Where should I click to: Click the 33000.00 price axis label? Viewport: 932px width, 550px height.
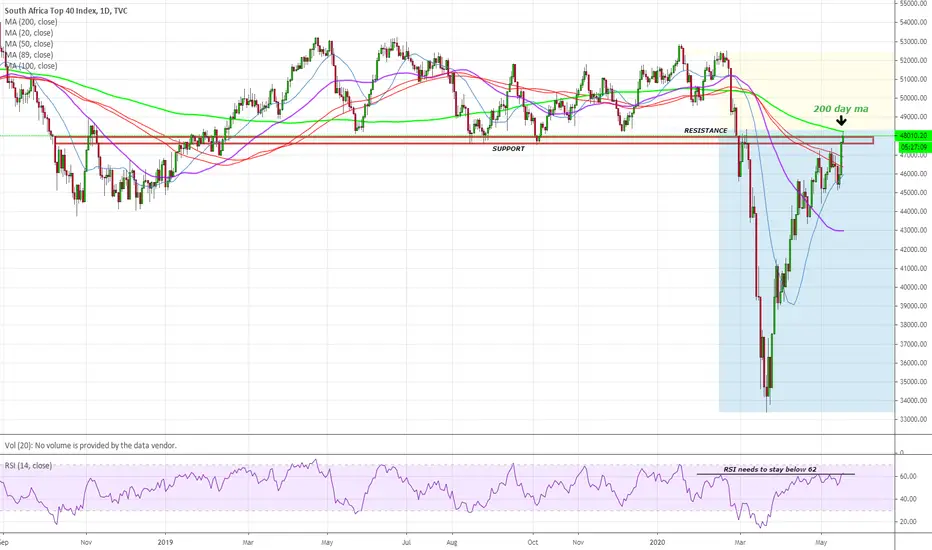914,419
